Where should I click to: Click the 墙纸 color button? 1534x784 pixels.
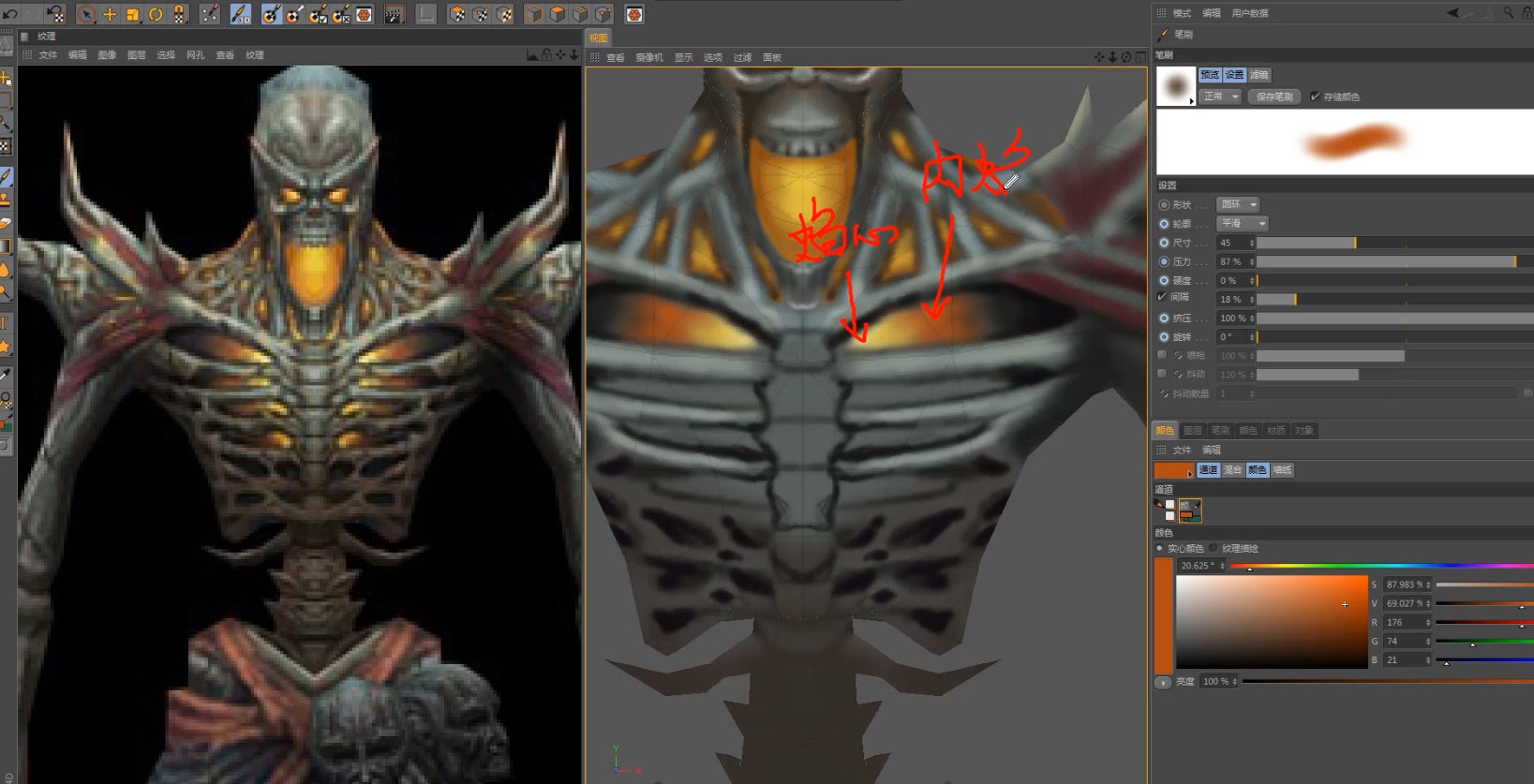[x=1282, y=470]
